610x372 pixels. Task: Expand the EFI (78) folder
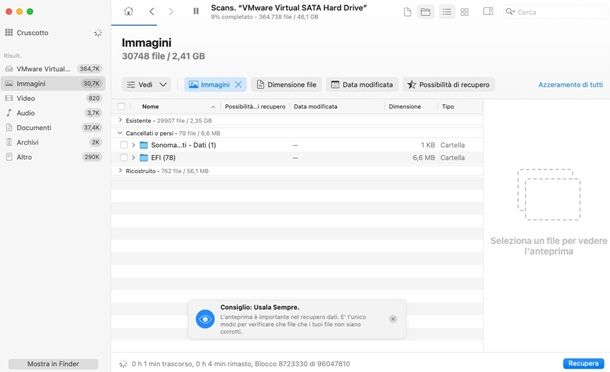(133, 157)
